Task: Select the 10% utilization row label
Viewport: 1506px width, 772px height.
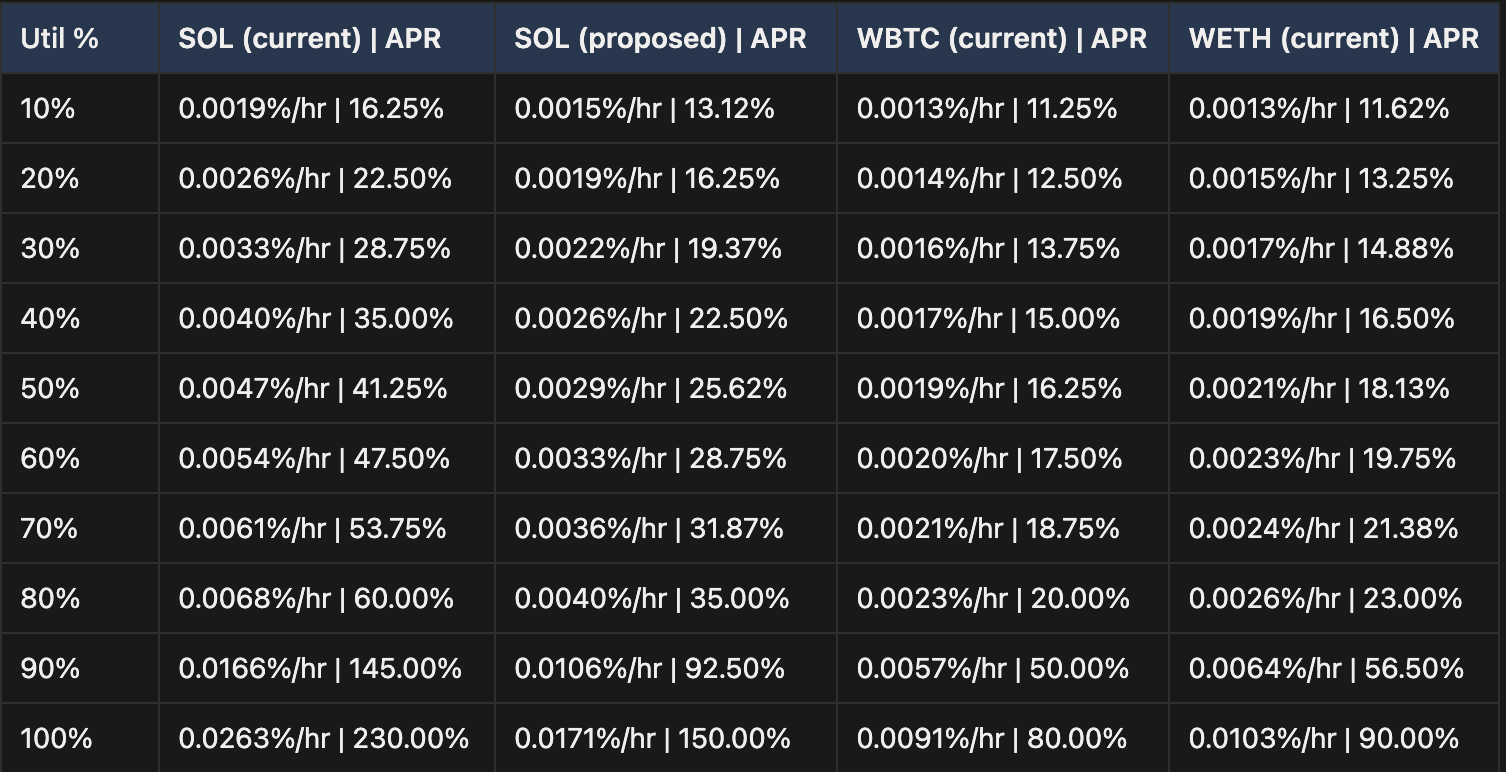Action: (48, 108)
